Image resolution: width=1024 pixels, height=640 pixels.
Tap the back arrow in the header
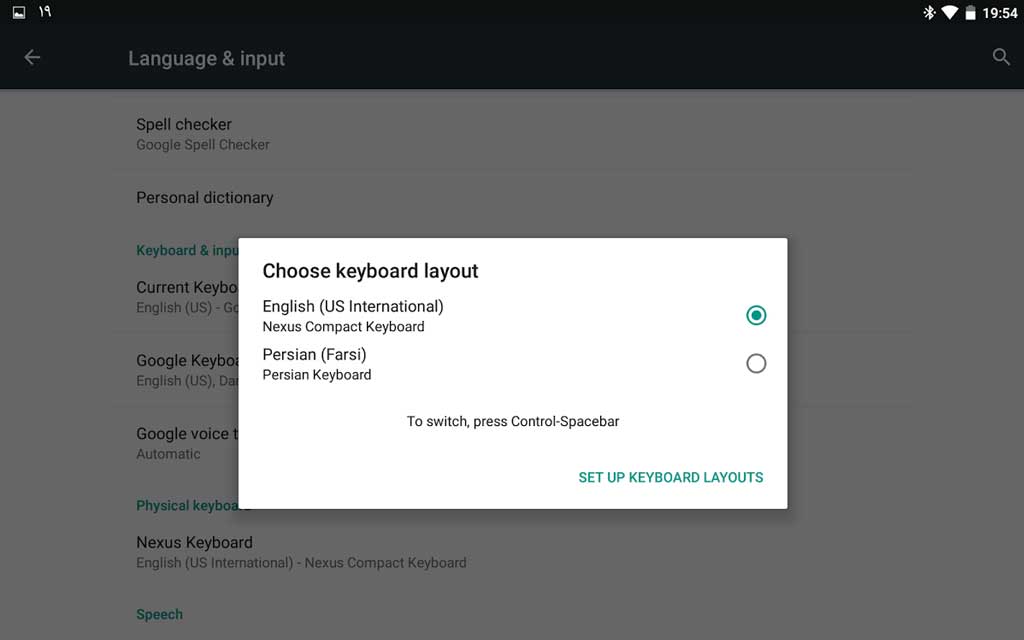coord(32,58)
